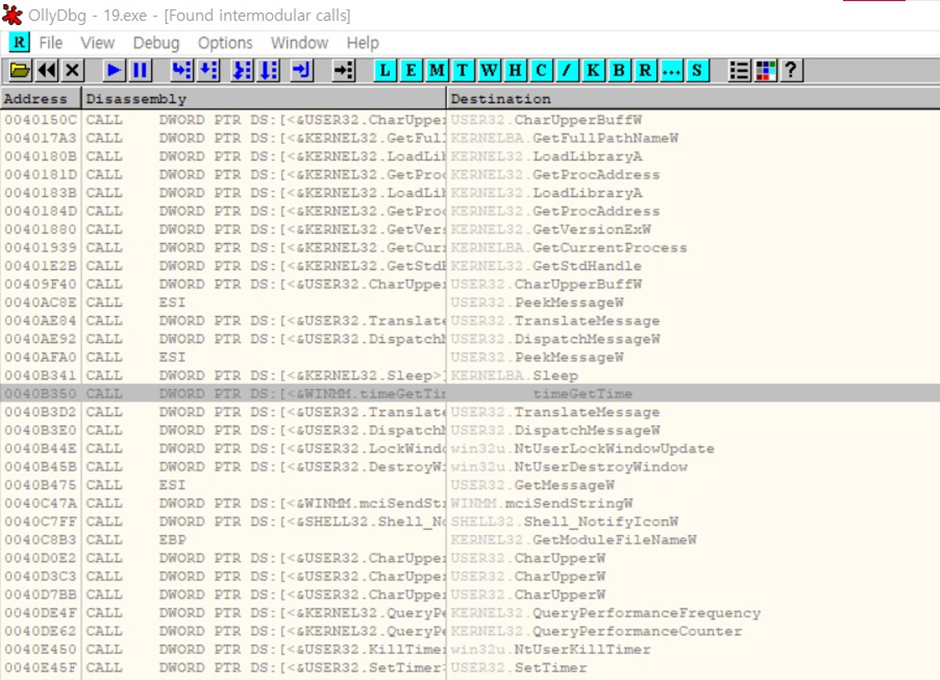940x680 pixels.
Task: Select row at address 0040150C
Action: (x=470, y=119)
